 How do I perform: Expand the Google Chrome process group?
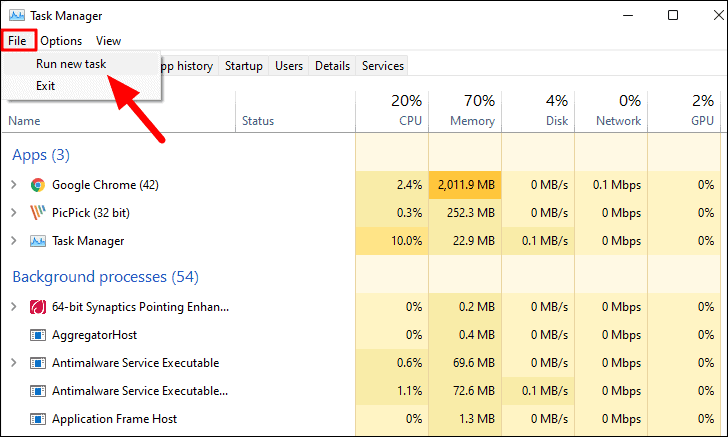point(14,185)
